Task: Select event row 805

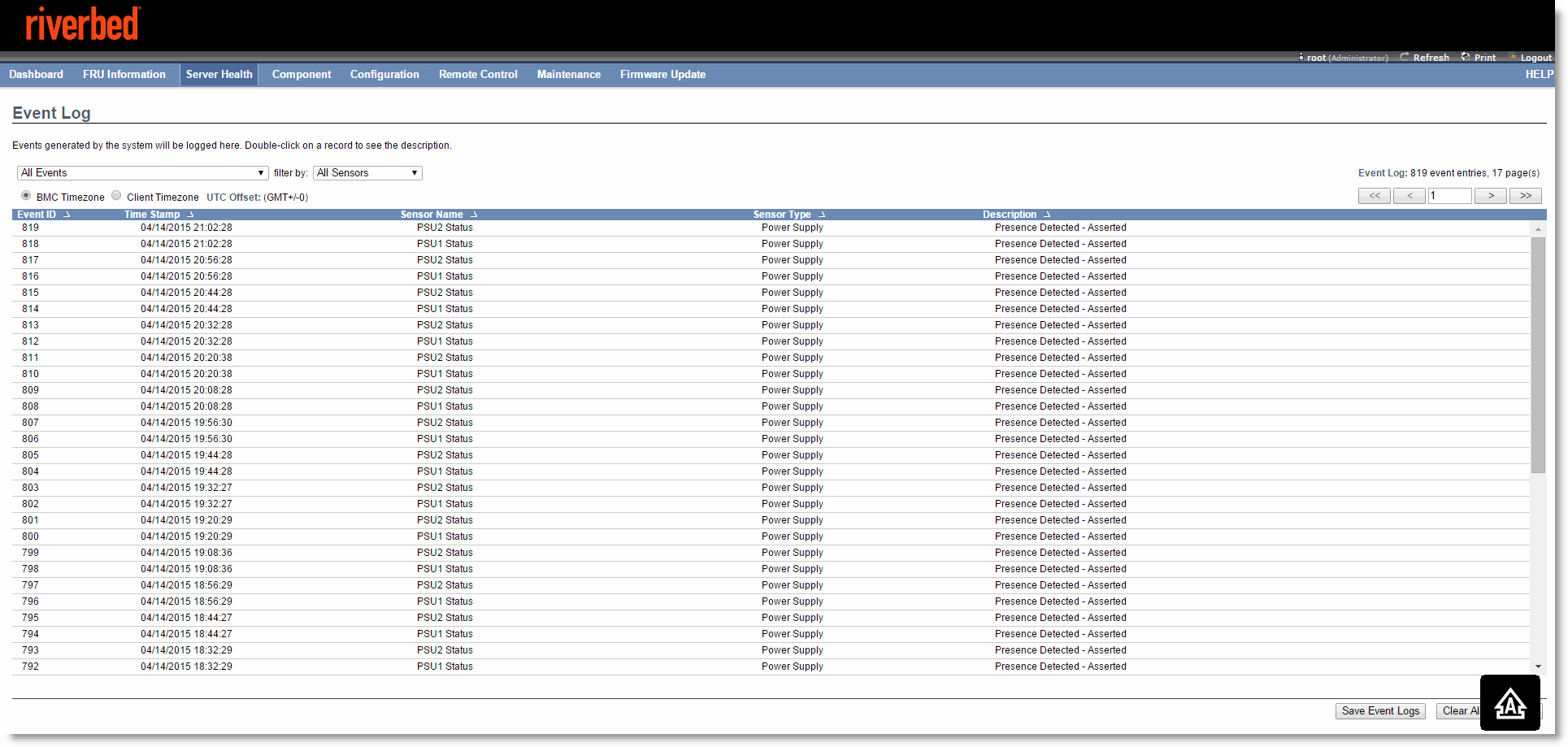Action: click(771, 455)
